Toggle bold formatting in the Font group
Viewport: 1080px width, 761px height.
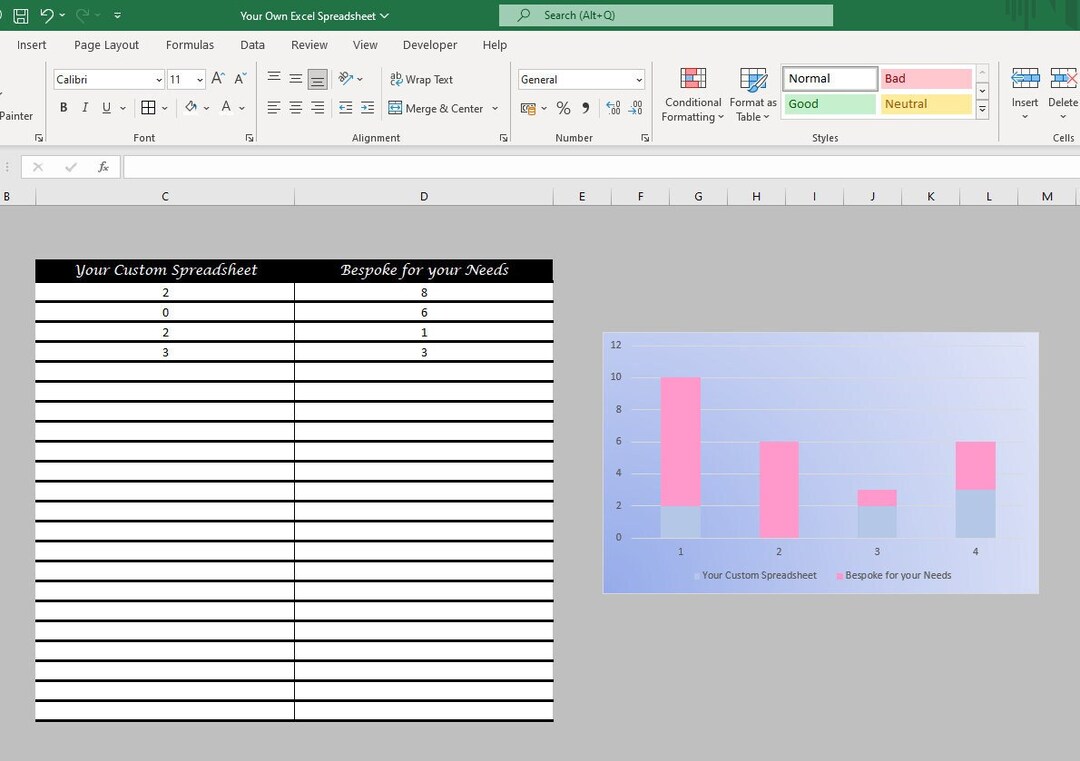(62, 107)
